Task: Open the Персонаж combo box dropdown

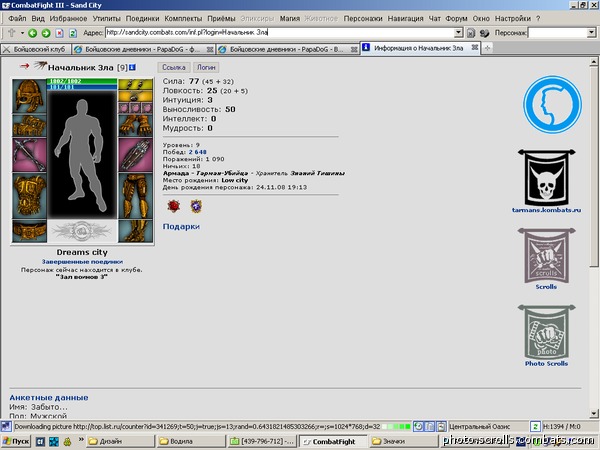Action: [x=592, y=33]
